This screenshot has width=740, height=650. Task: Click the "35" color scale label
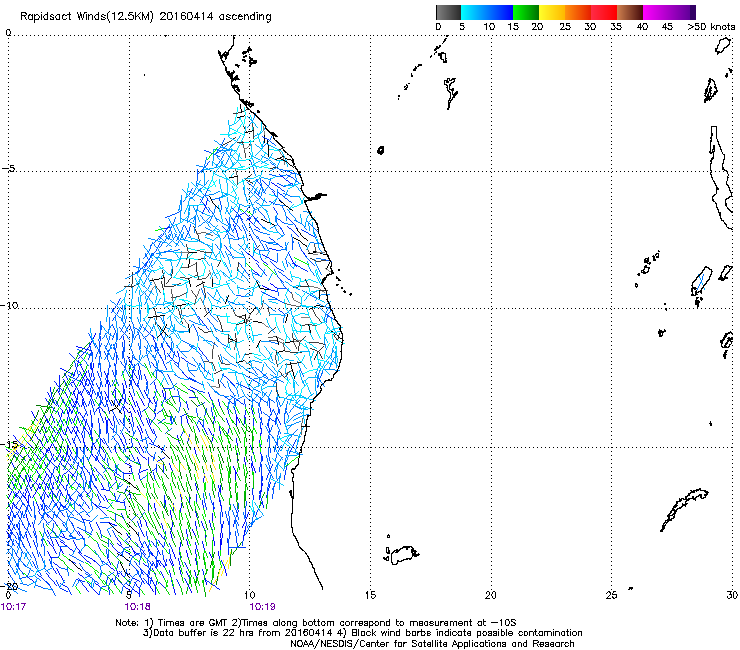(x=616, y=27)
